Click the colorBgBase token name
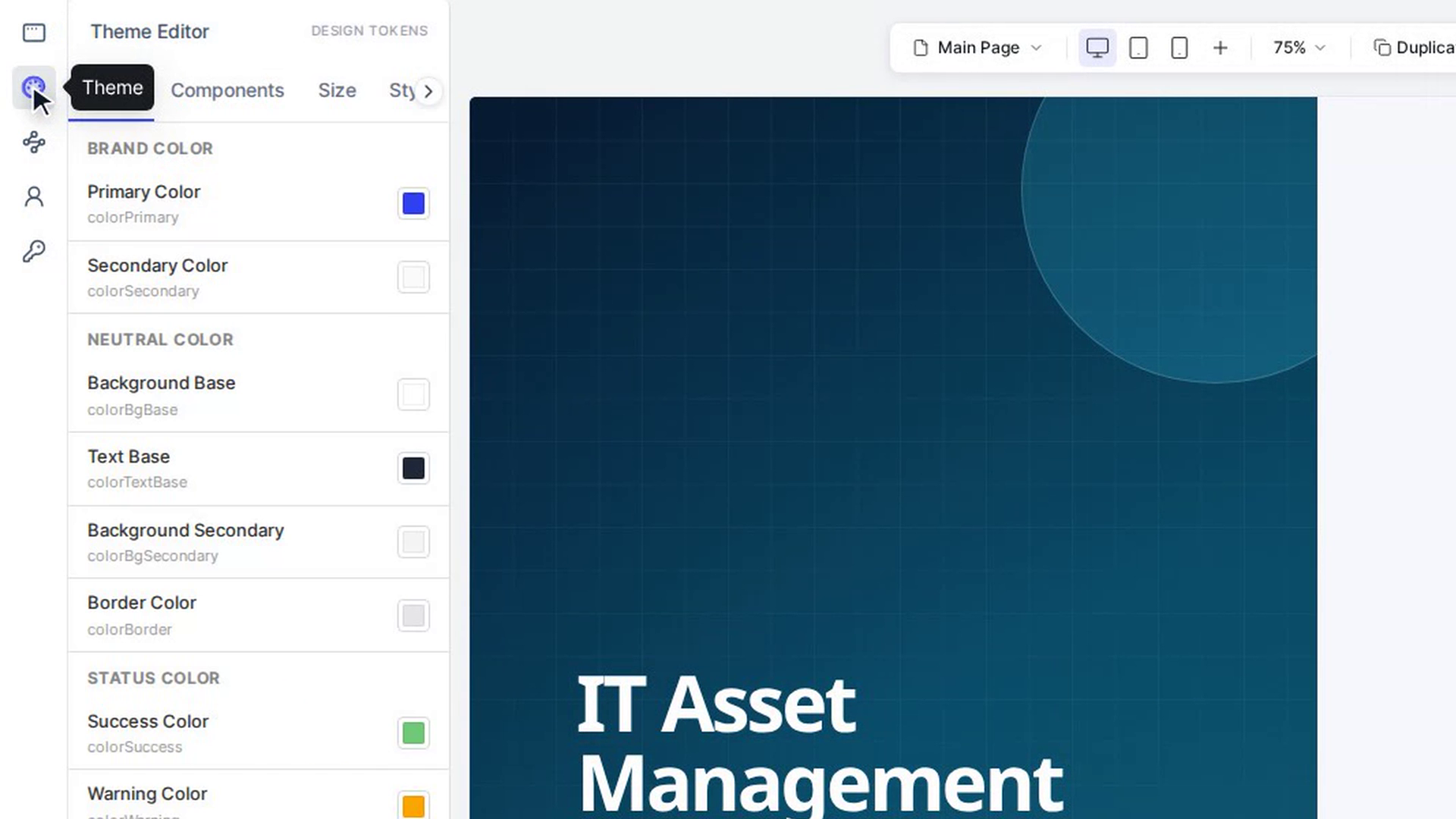The height and width of the screenshot is (819, 1456). pyautogui.click(x=132, y=410)
